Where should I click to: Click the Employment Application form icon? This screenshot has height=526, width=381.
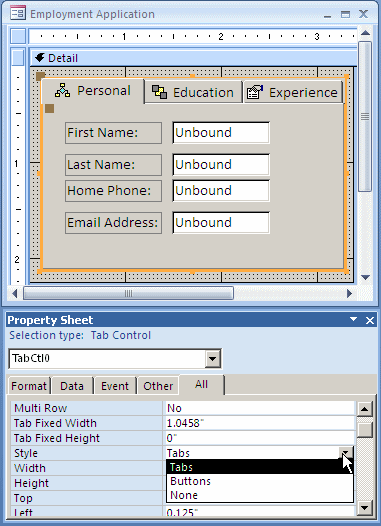[17, 14]
